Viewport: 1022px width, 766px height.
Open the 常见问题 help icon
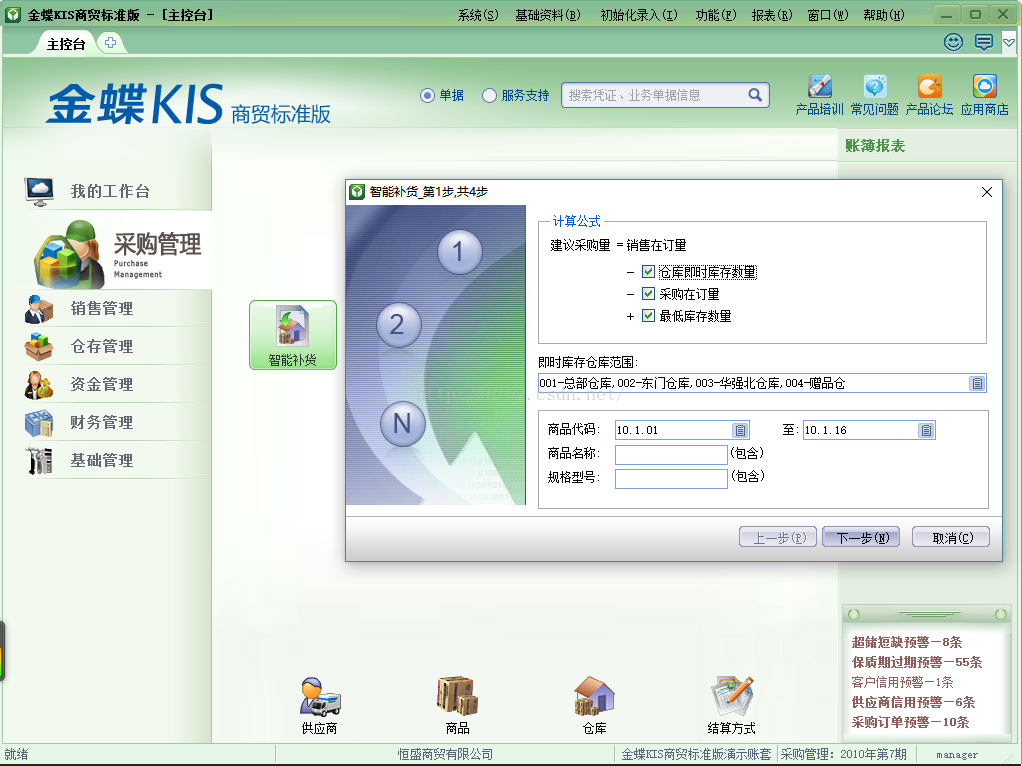[x=875, y=95]
